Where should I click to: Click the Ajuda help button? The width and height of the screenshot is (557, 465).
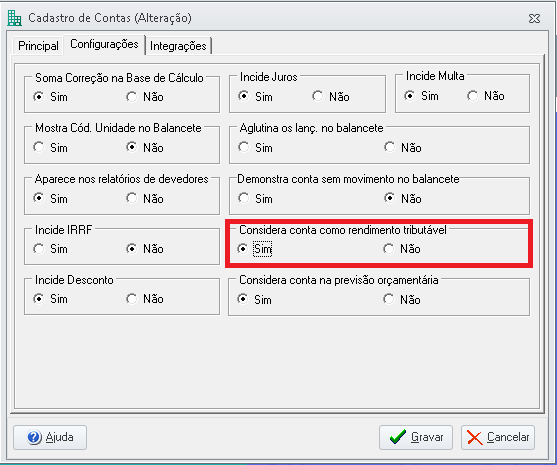point(50,437)
